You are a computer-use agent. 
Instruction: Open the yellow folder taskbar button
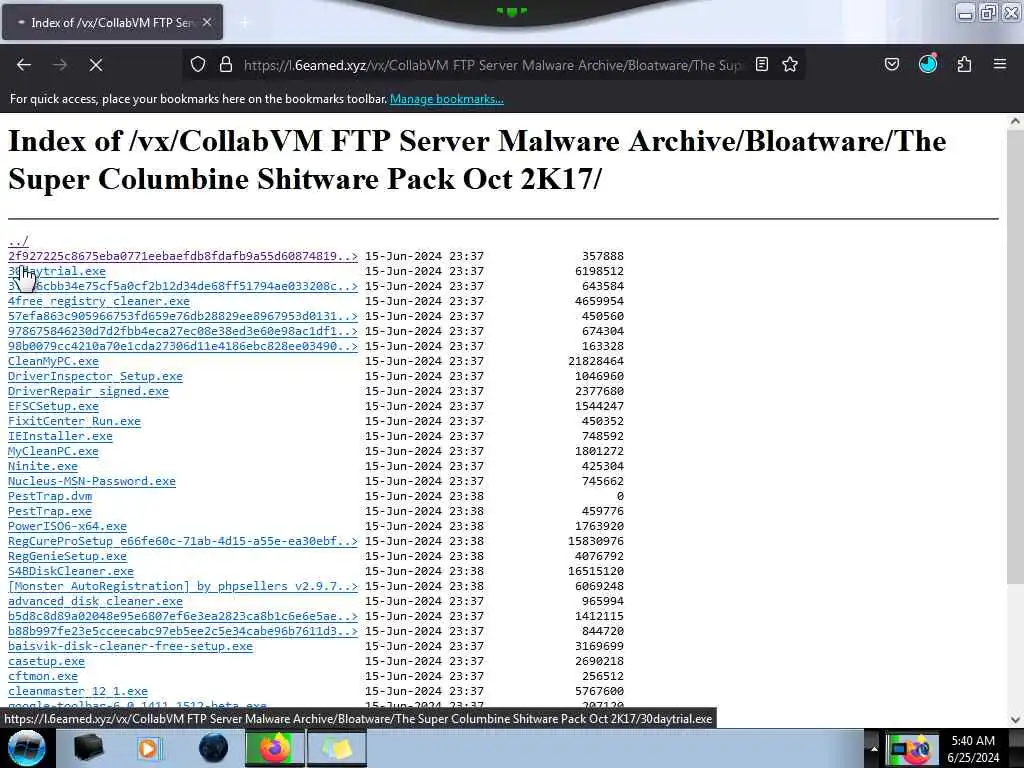[x=336, y=748]
